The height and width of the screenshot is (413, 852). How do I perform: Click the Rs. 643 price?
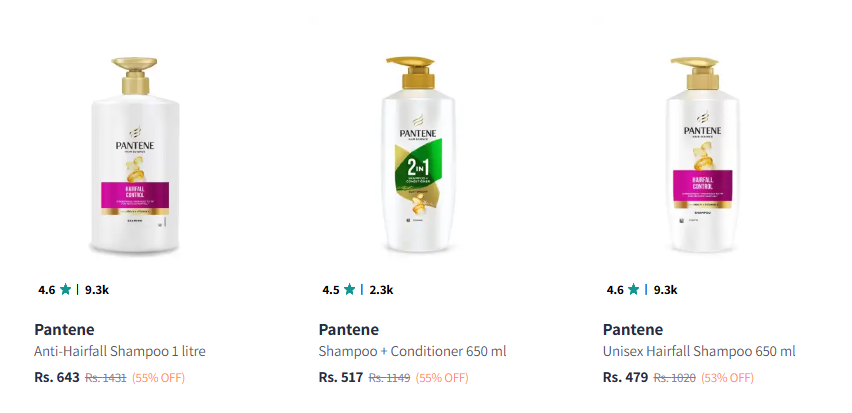[x=57, y=377]
